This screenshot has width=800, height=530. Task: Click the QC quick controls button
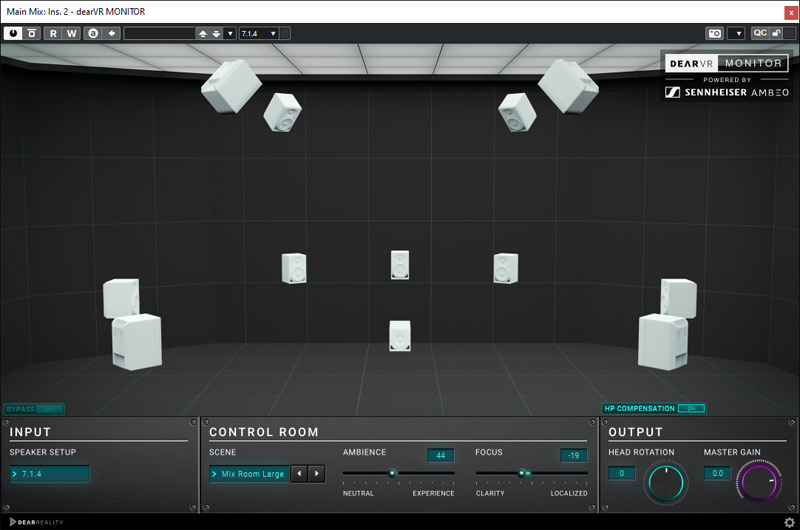click(760, 33)
